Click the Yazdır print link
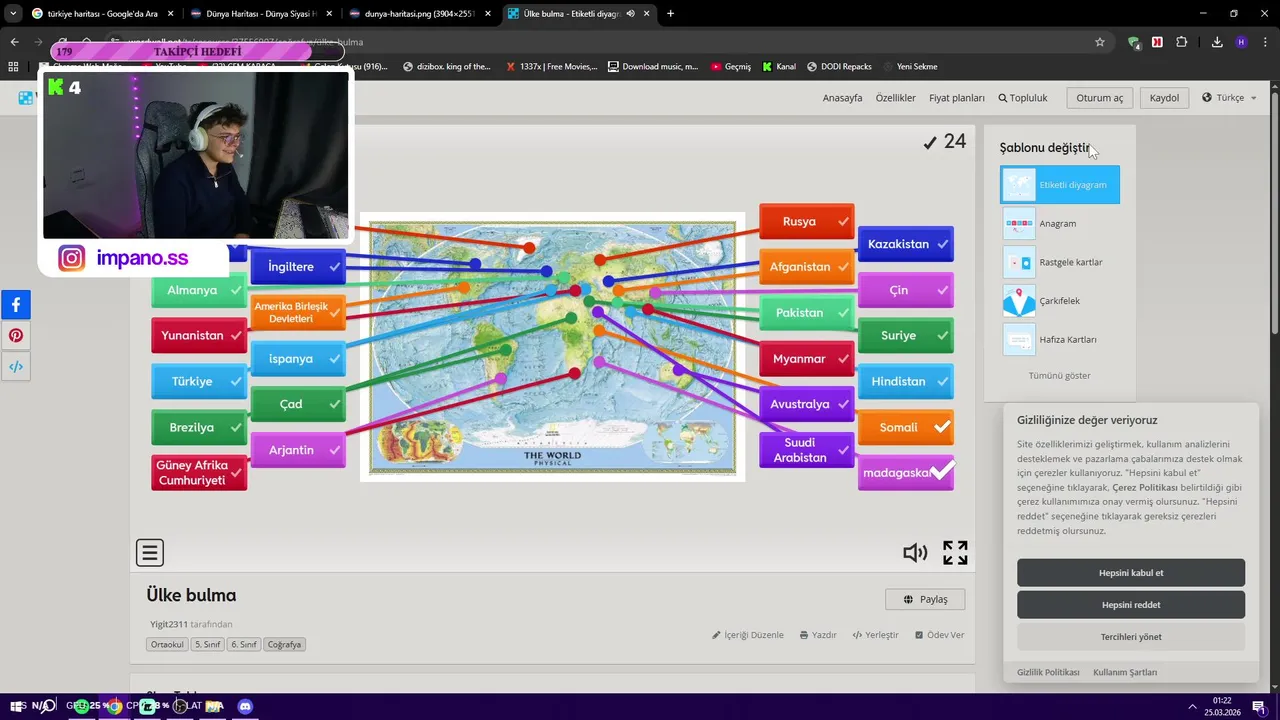1280x720 pixels. tap(817, 635)
